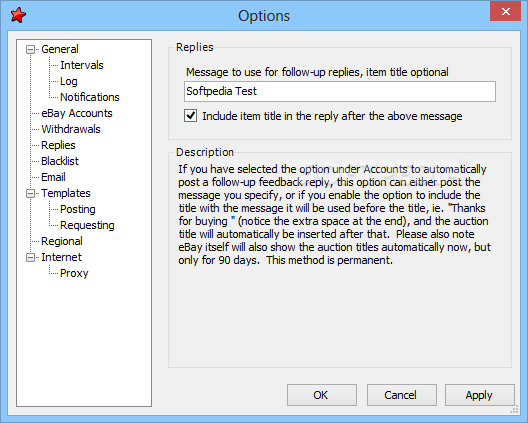This screenshot has width=528, height=423.
Task: Open the Intervals settings page
Action: (x=81, y=65)
